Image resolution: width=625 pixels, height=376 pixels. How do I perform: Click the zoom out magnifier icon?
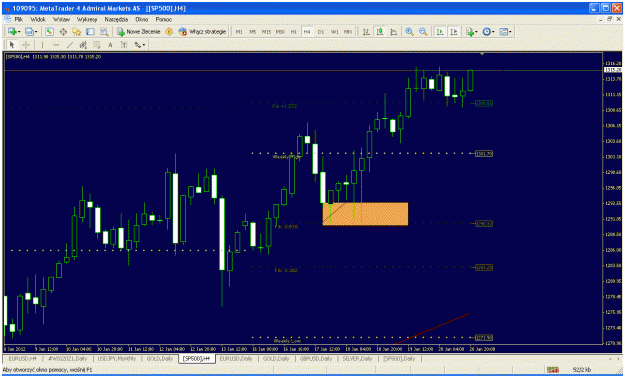tap(423, 31)
